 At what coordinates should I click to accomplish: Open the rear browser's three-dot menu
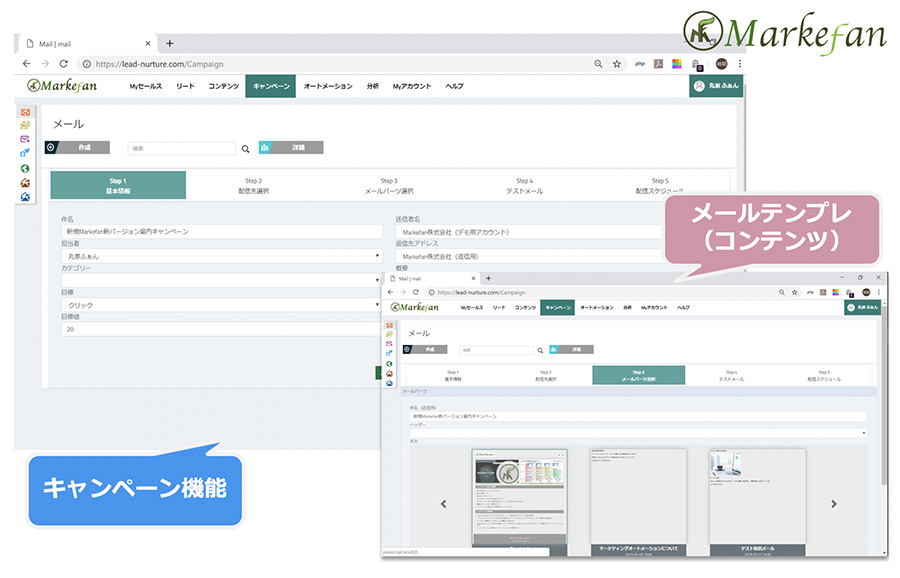click(740, 64)
